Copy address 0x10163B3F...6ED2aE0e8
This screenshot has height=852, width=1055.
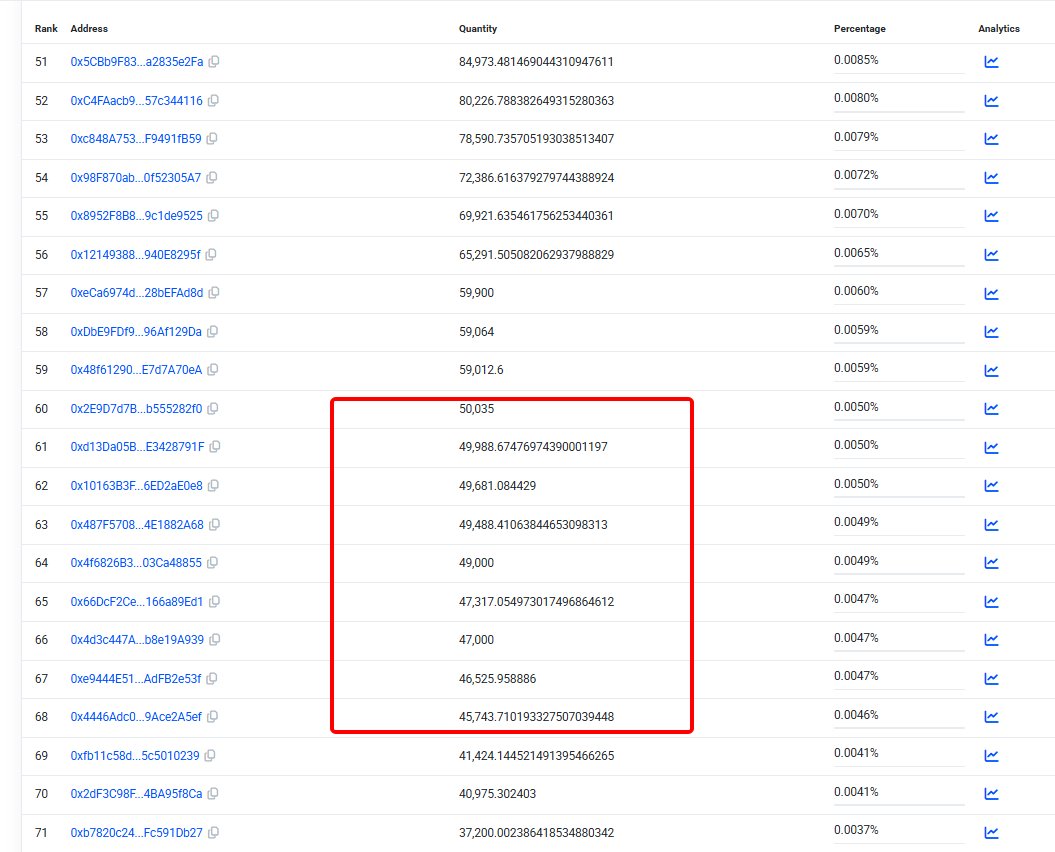coord(213,486)
